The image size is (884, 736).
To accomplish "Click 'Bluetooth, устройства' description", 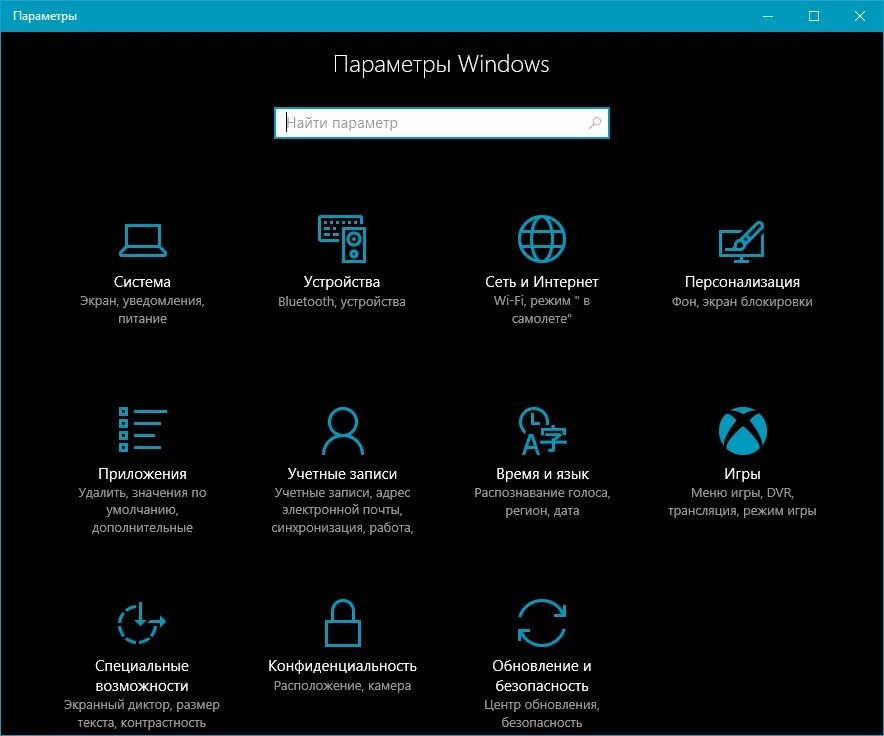I will (342, 301).
